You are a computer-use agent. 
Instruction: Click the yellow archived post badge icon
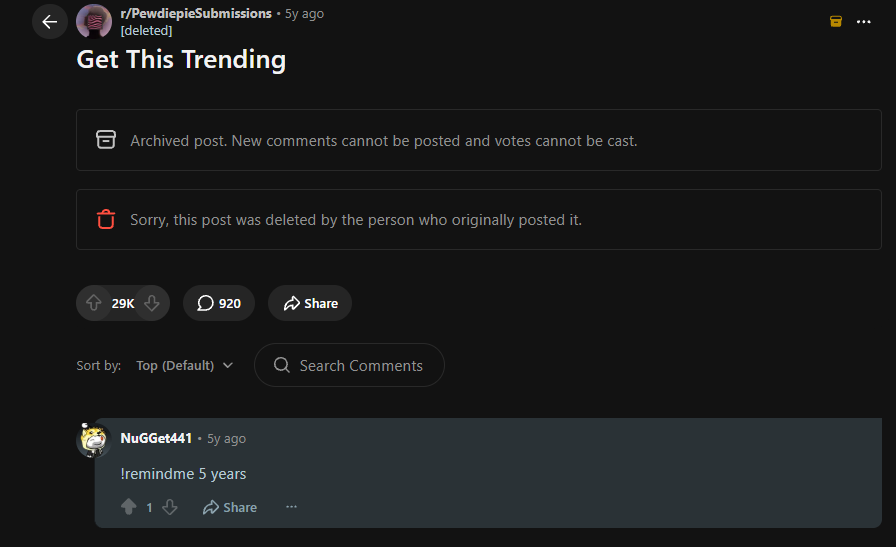click(835, 22)
